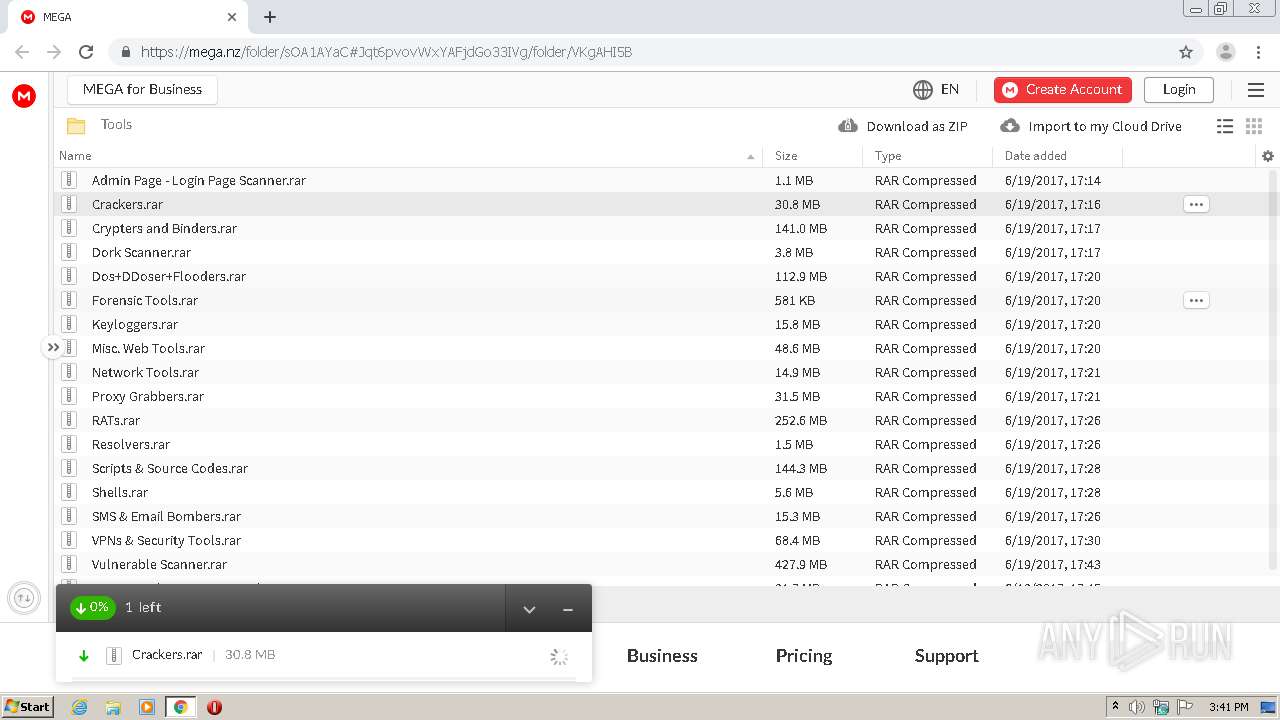Click the Login button
This screenshot has width=1280, height=720.
(1179, 90)
